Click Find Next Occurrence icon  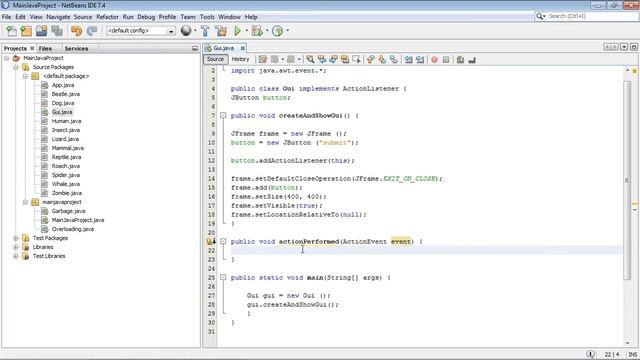[x=333, y=60]
